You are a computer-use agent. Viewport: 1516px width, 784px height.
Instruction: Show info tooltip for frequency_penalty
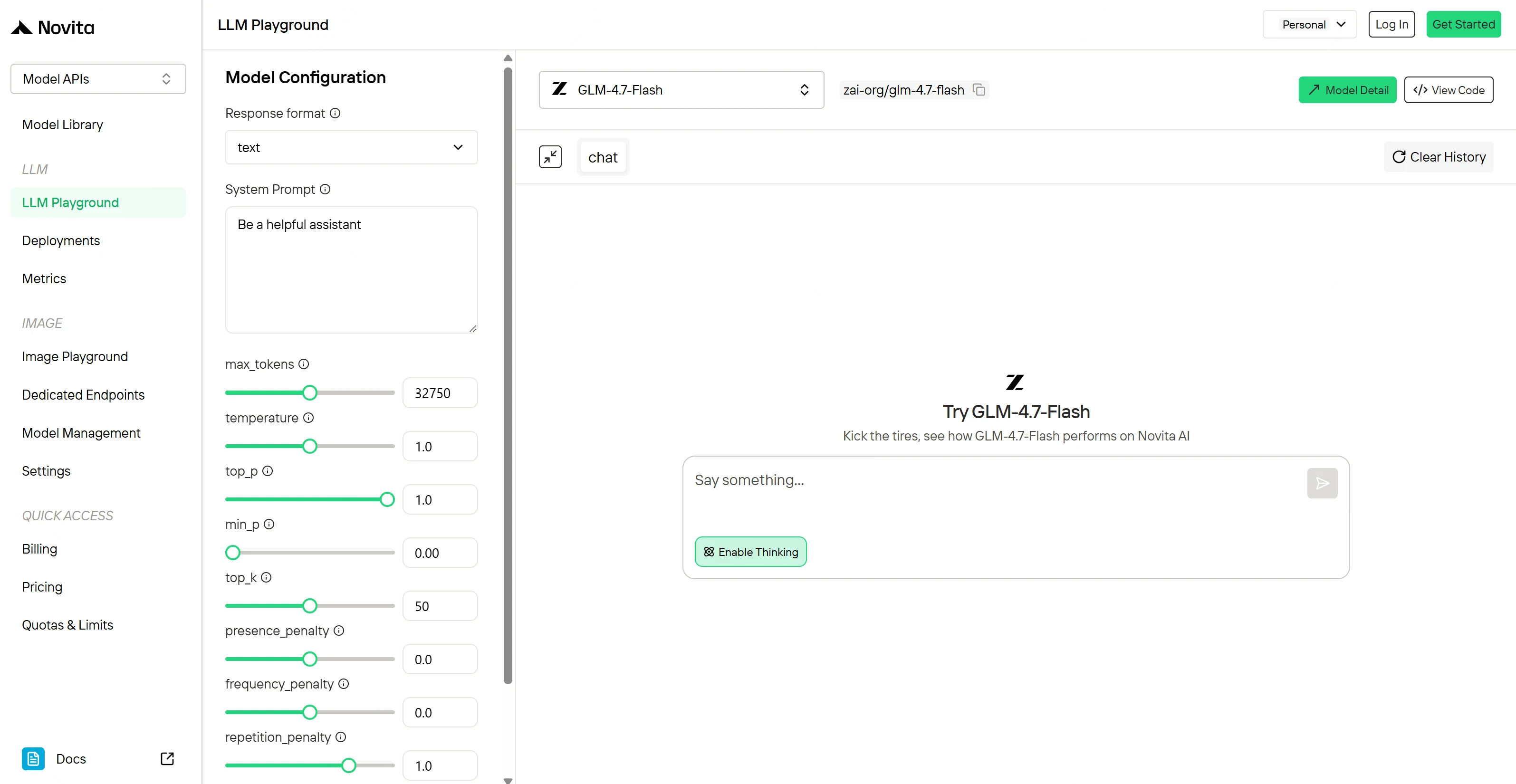344,683
